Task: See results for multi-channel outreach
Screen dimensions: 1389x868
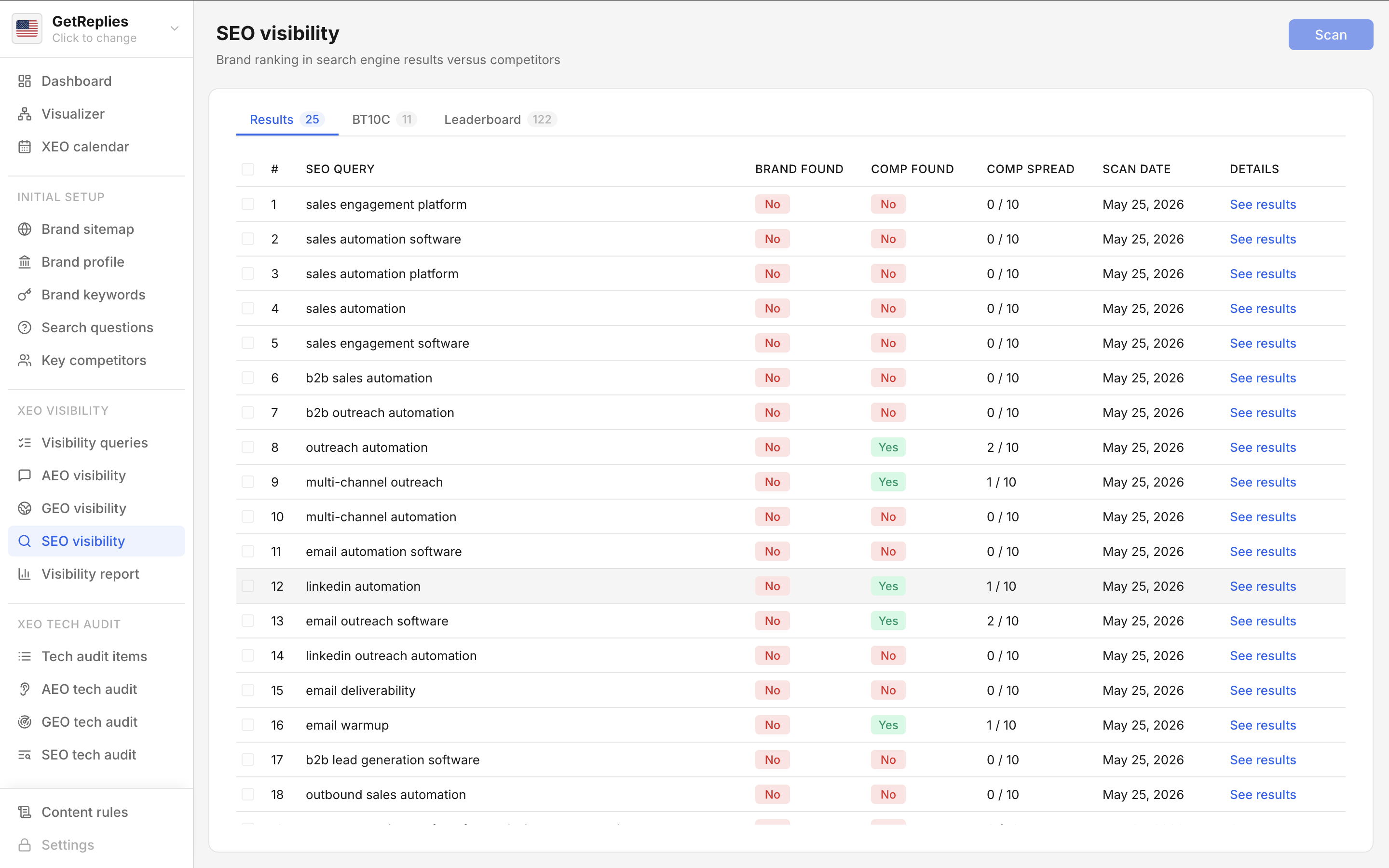Action: pos(1263,482)
